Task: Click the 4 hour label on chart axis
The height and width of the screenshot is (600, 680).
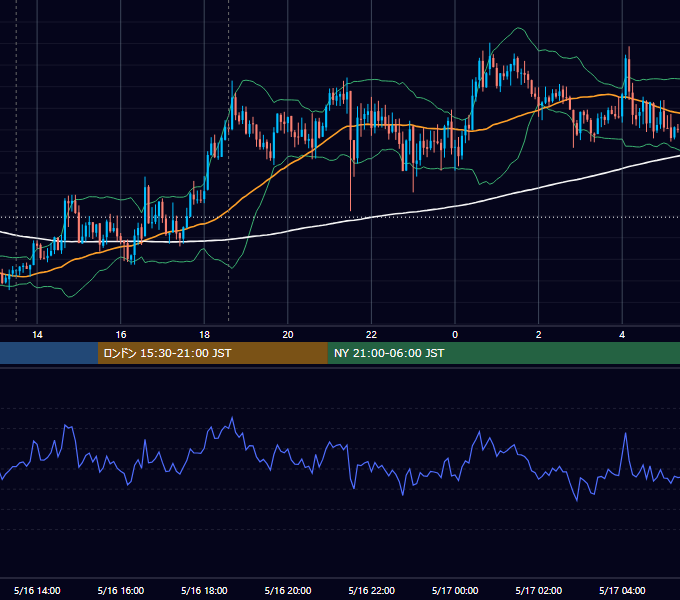Action: (622, 335)
